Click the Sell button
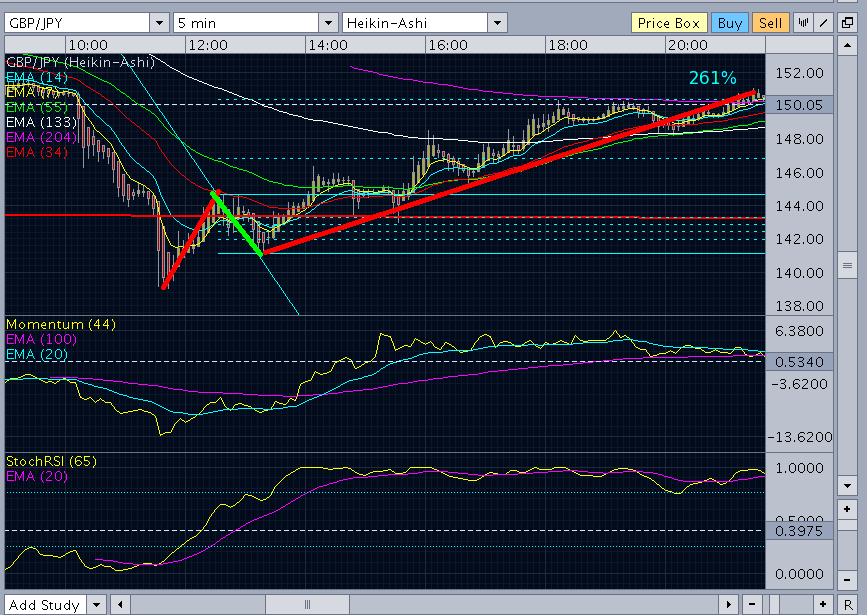 tap(770, 23)
